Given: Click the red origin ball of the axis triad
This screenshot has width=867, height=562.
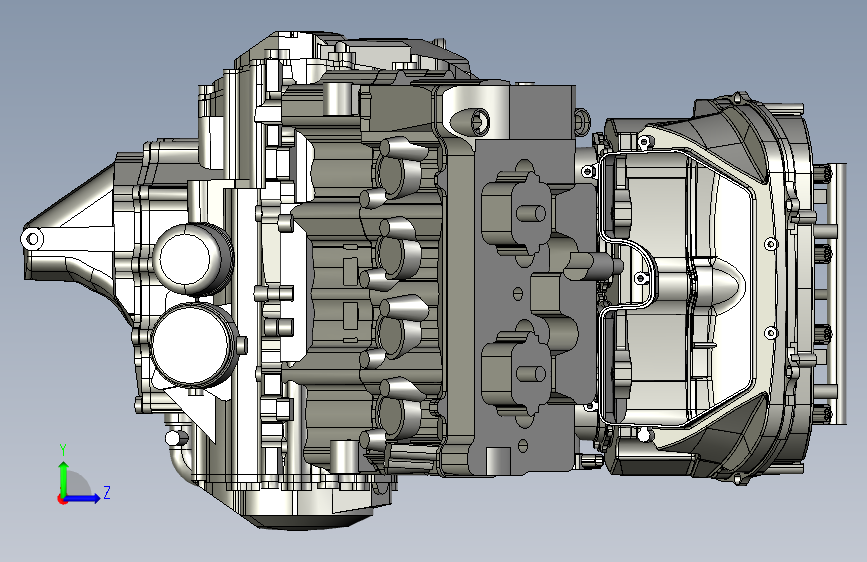Looking at the screenshot, I should pyautogui.click(x=62, y=499).
